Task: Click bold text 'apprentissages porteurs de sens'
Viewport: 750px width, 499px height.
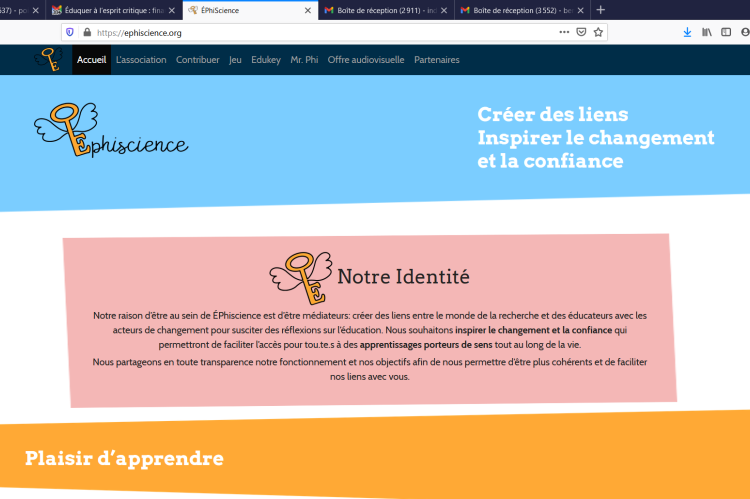Action: [x=426, y=344]
